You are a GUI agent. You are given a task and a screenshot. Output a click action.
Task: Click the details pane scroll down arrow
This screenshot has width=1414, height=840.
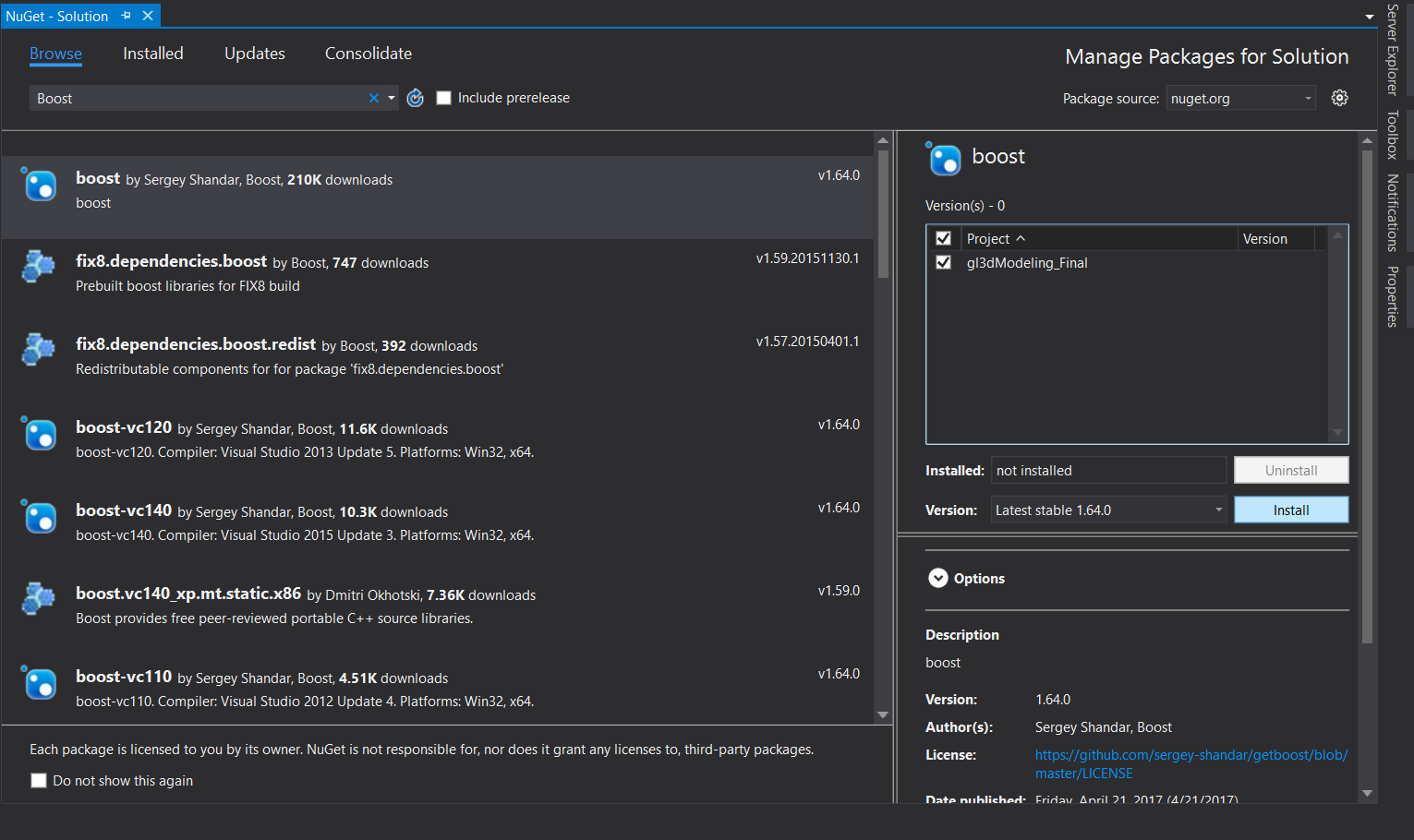[x=1368, y=793]
